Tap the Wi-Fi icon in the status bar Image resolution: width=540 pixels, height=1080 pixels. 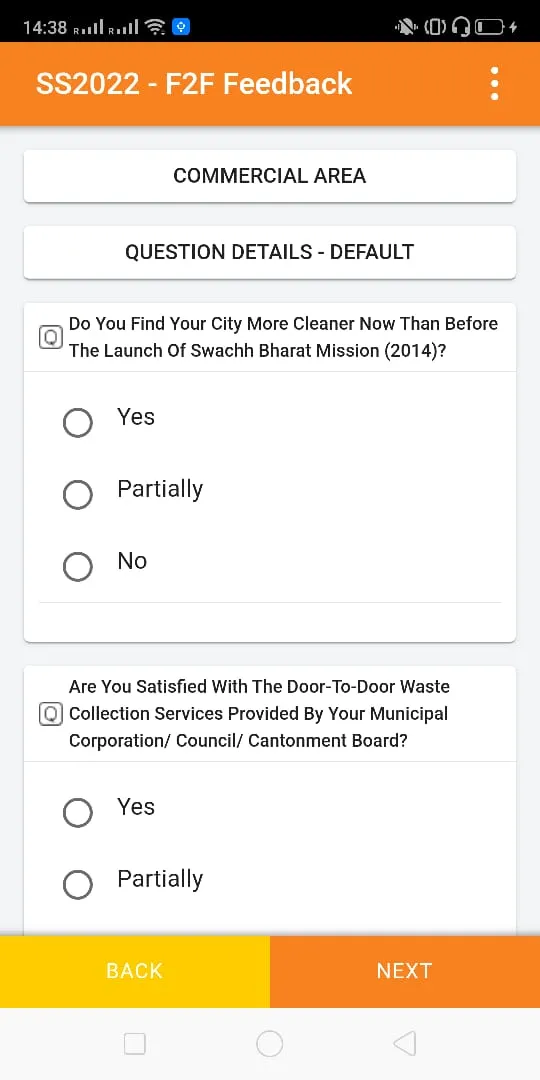(156, 27)
